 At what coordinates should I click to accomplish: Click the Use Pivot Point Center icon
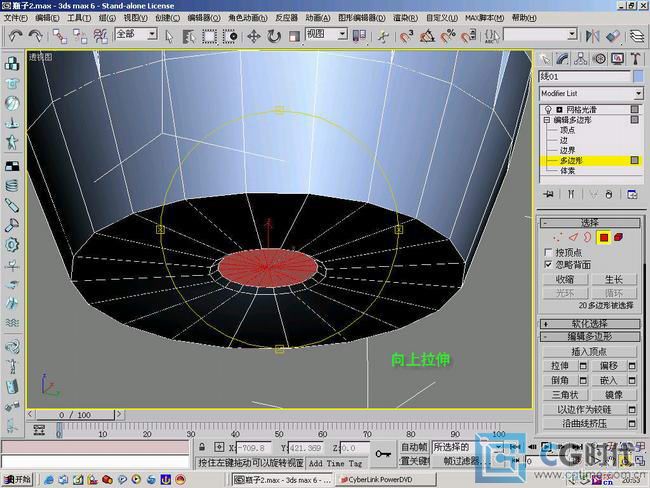pyautogui.click(x=359, y=36)
